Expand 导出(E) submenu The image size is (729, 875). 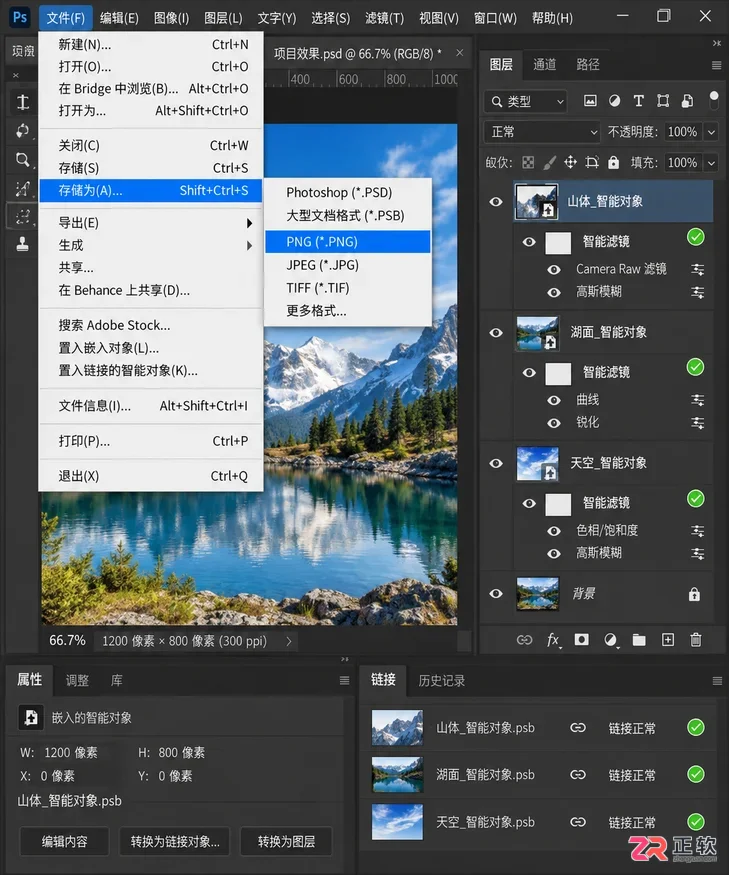[249, 223]
